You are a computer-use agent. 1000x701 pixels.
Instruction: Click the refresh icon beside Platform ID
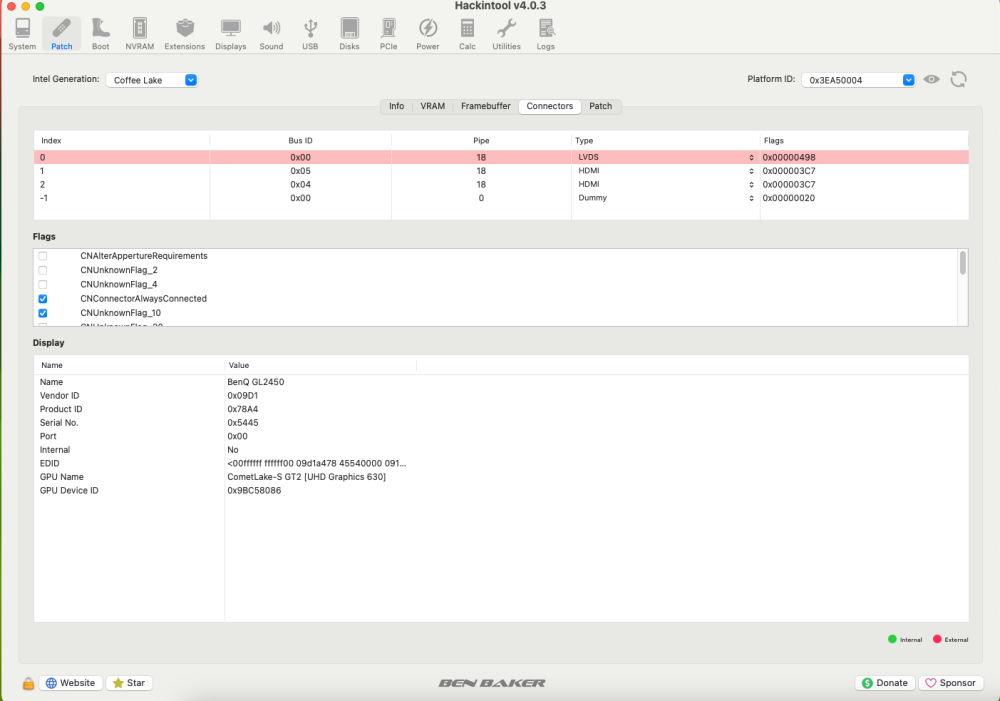point(959,80)
